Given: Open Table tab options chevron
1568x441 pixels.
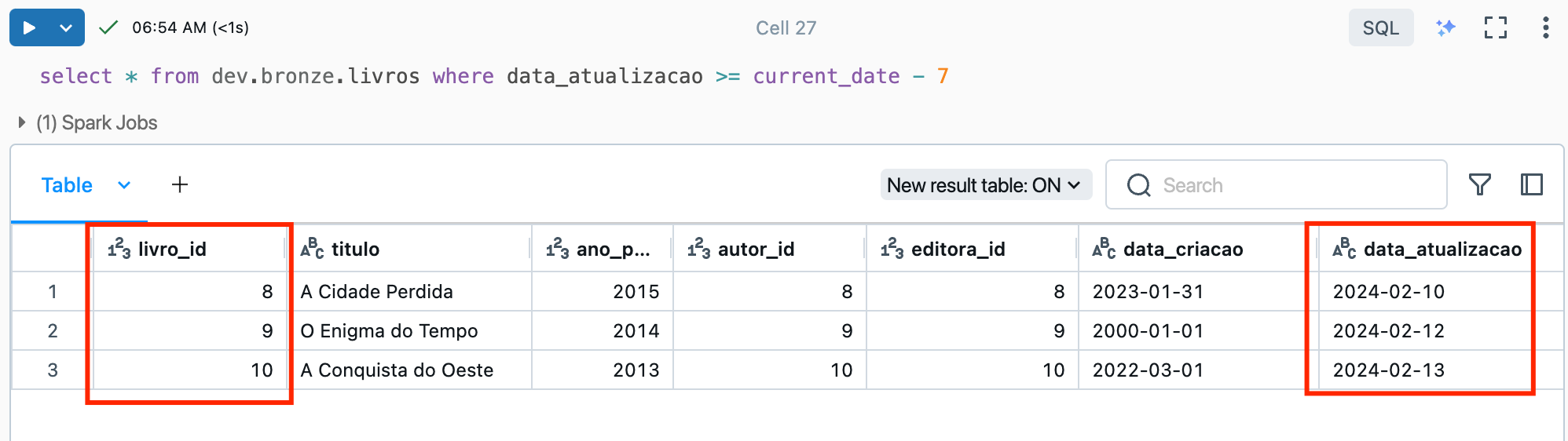Looking at the screenshot, I should point(124,185).
